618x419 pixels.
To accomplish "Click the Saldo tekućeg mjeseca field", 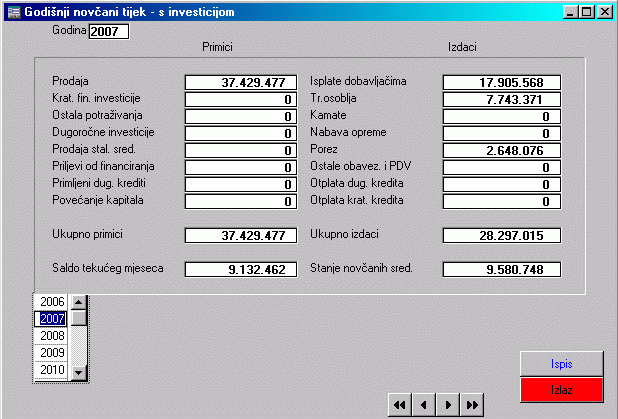I will [x=241, y=269].
